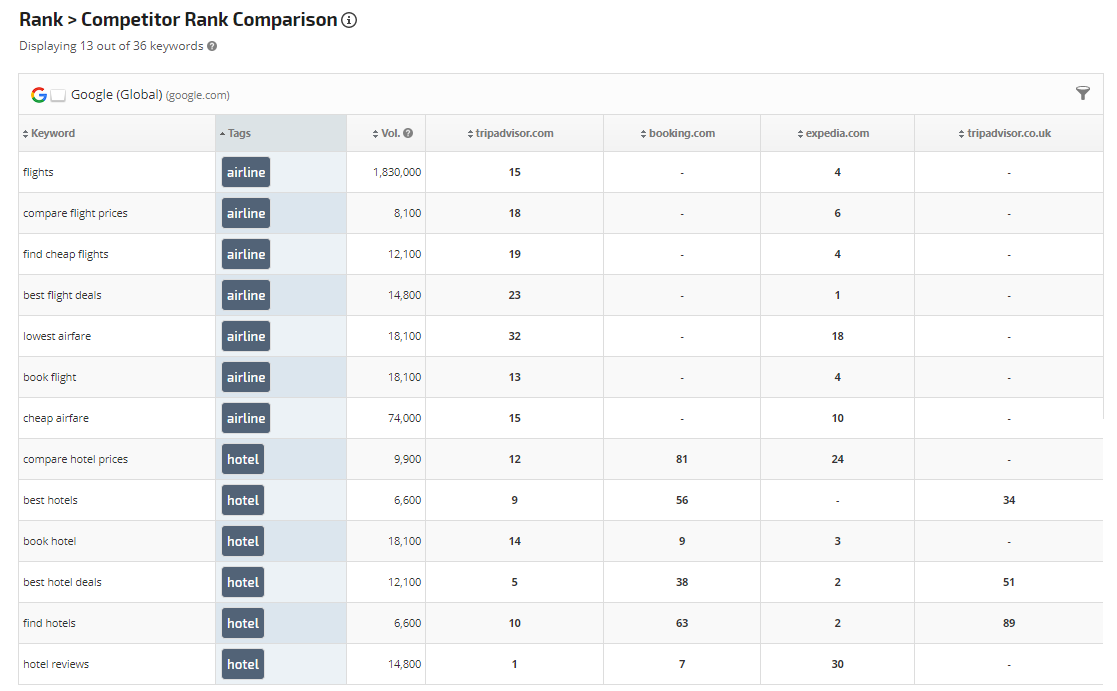Sort by expedia.com rank column

coord(833,133)
